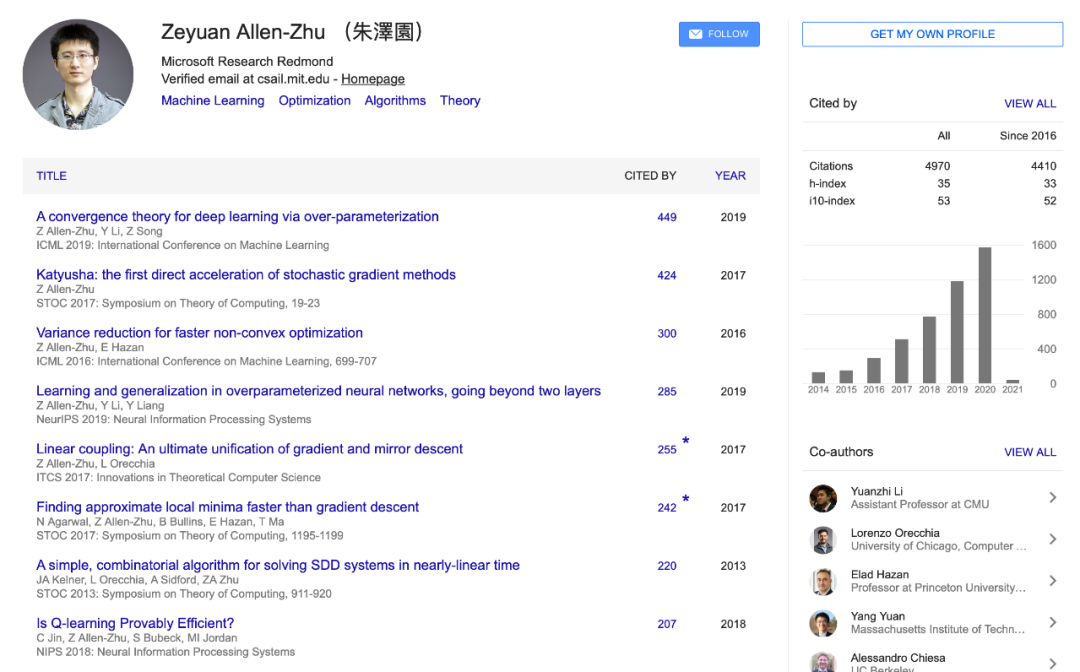Click Zeyuan Allen-Zhu's profile photo
The width and height of the screenshot is (1080, 672).
[x=78, y=75]
